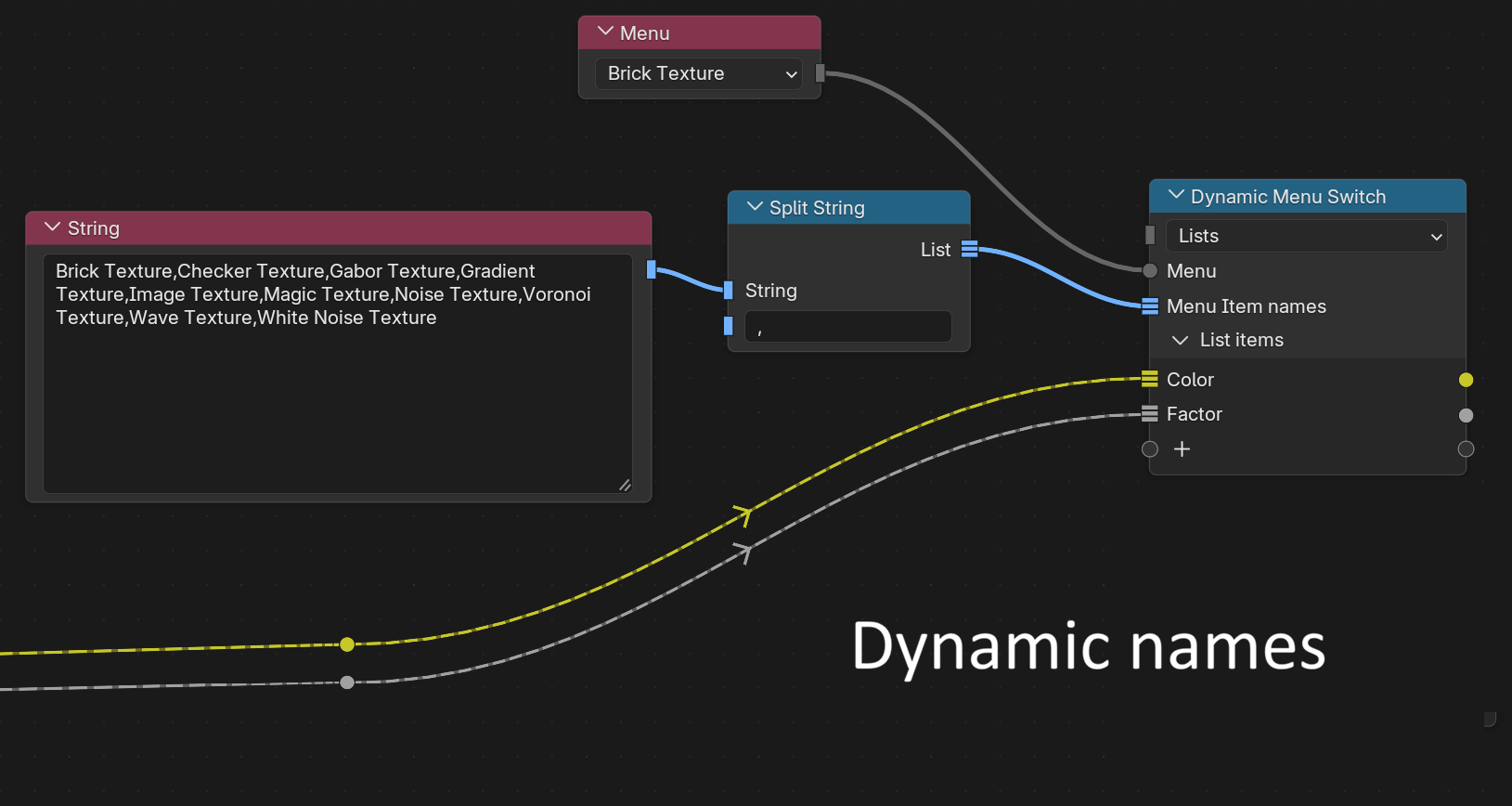Screen dimensions: 1512x806
Task: Click the Menu node's output socket
Action: click(820, 72)
